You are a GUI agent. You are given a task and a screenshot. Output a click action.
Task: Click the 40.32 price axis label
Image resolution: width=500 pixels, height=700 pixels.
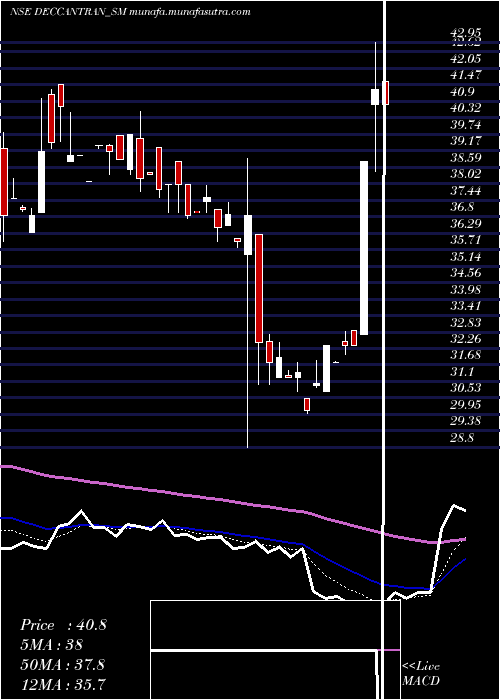point(466,108)
